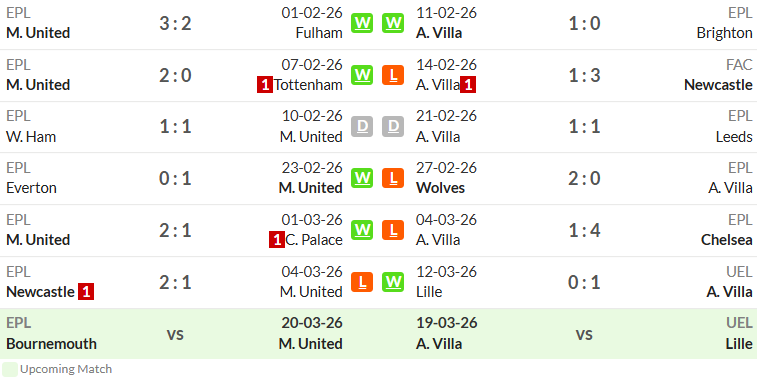The image size is (757, 381).
Task: Click the gray D badge beside M. United 10-02-26
Action: click(x=362, y=127)
